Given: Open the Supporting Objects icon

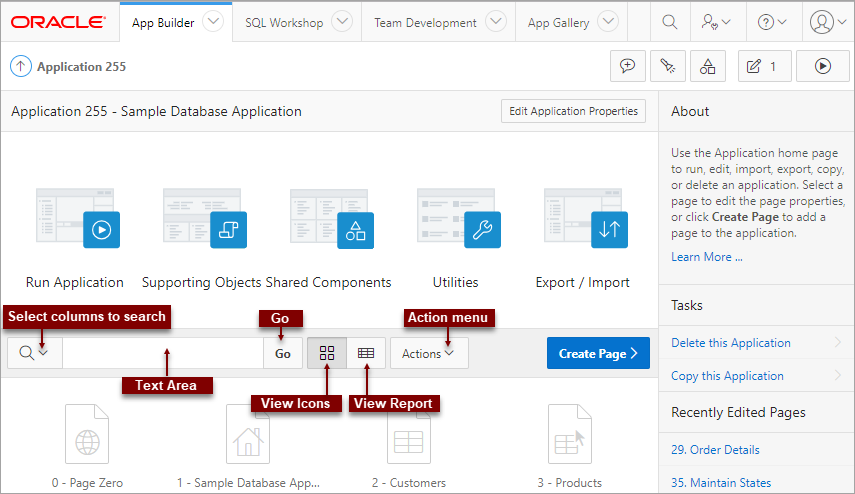Looking at the screenshot, I should pyautogui.click(x=204, y=218).
